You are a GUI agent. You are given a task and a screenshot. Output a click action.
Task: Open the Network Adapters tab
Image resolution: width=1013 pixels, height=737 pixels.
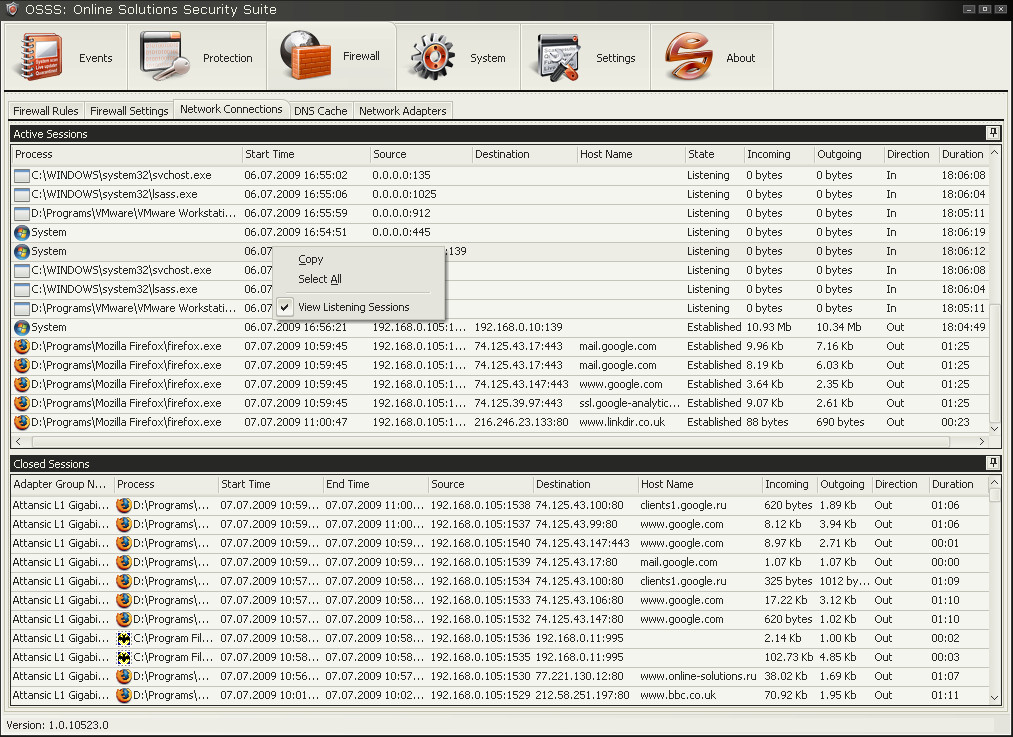[402, 110]
